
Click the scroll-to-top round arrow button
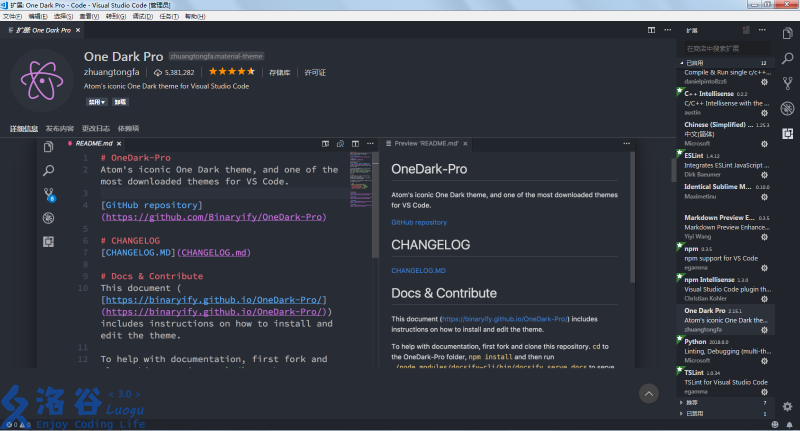(648, 393)
